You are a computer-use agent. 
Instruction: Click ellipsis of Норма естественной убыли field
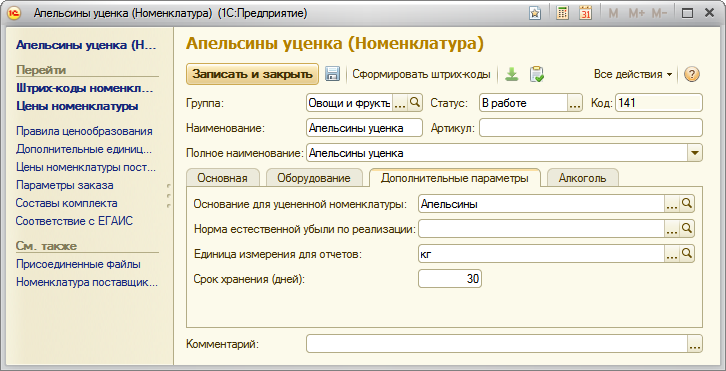coord(672,228)
